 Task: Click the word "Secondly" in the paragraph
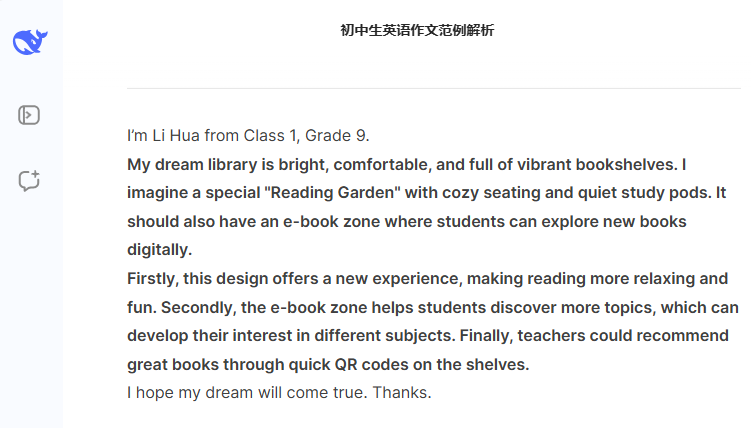[x=198, y=307]
